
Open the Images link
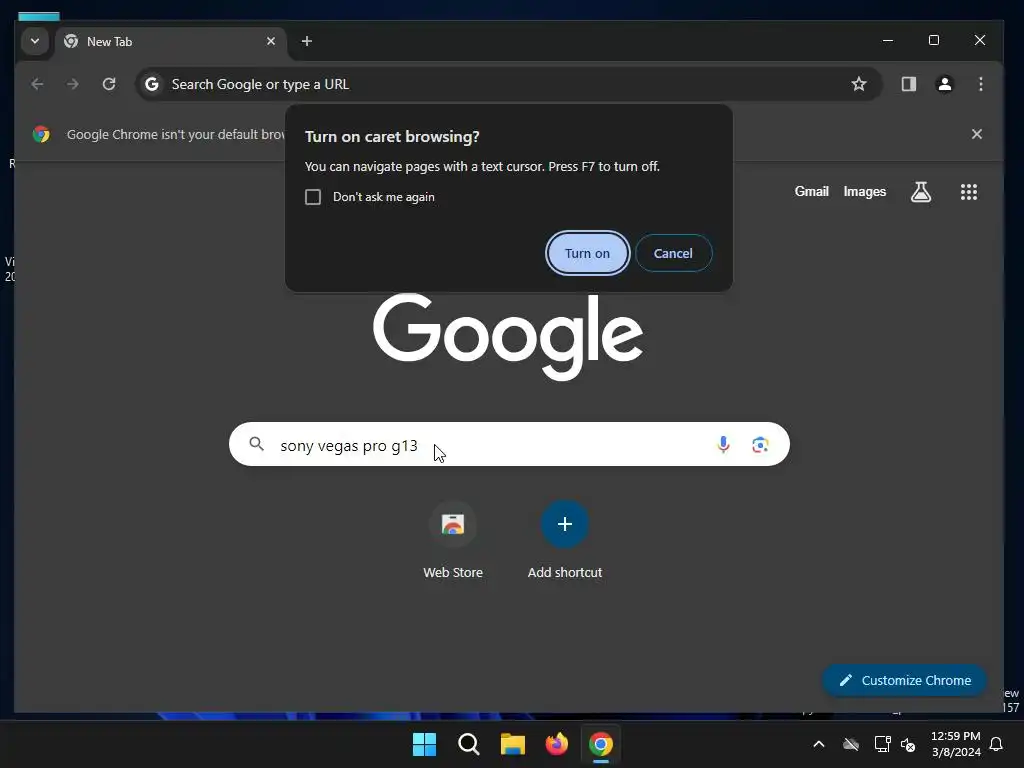click(864, 191)
